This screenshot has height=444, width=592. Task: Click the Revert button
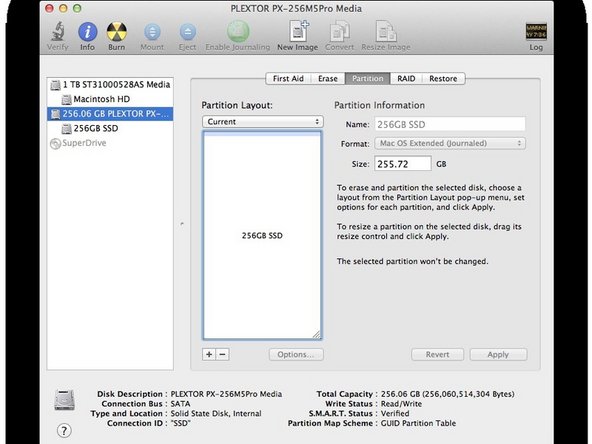(438, 355)
